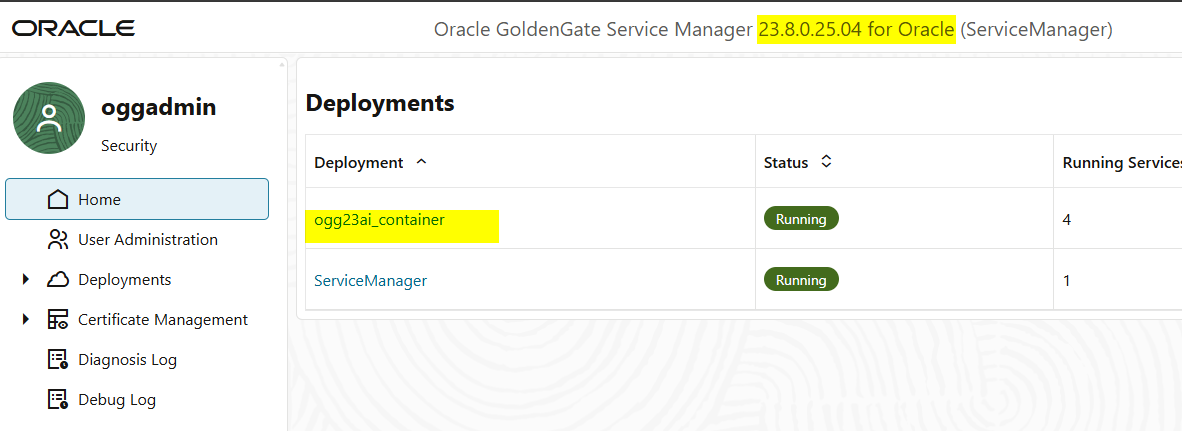Click the oggadmin user avatar

click(48, 118)
